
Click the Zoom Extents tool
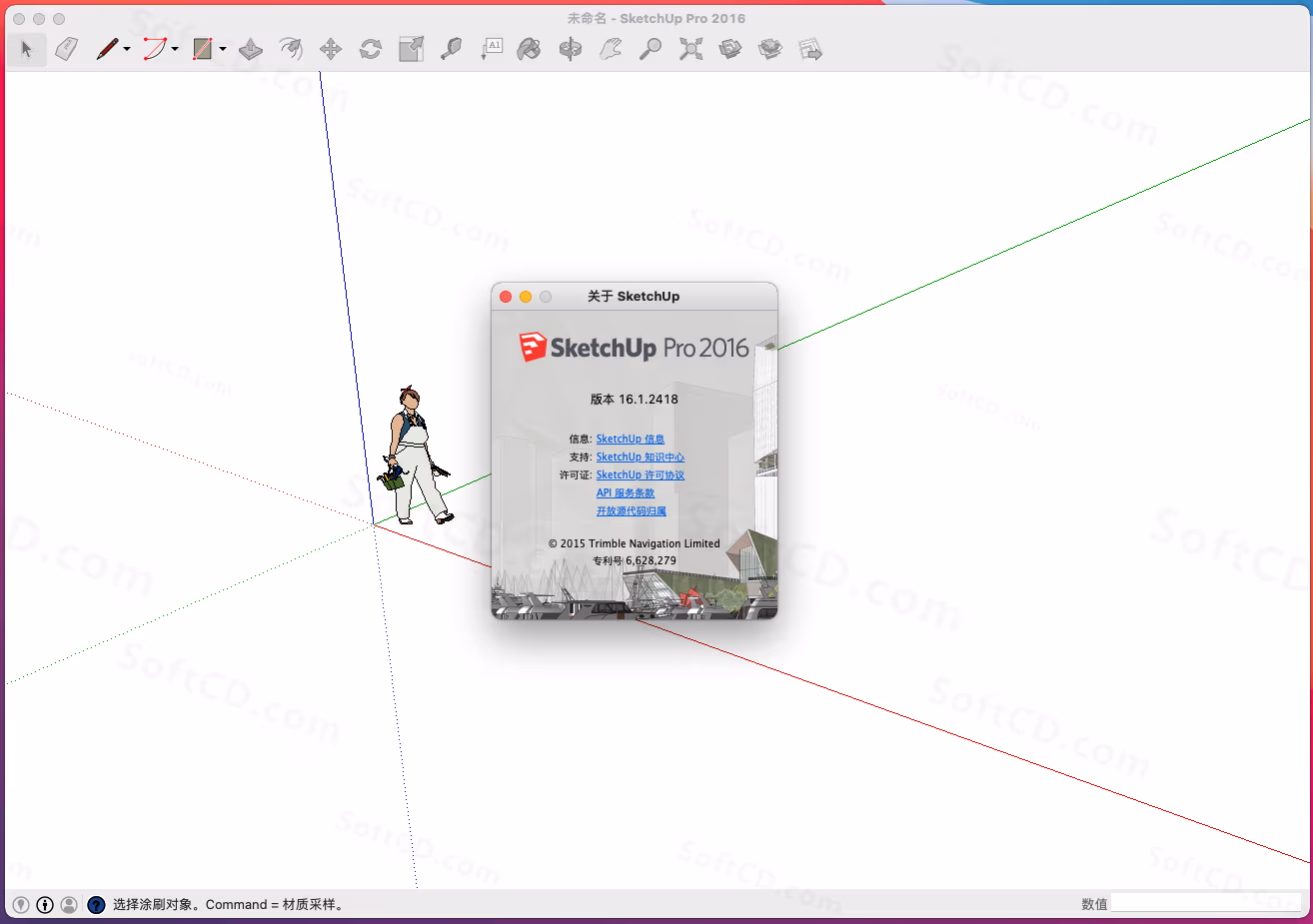pyautogui.click(x=690, y=49)
